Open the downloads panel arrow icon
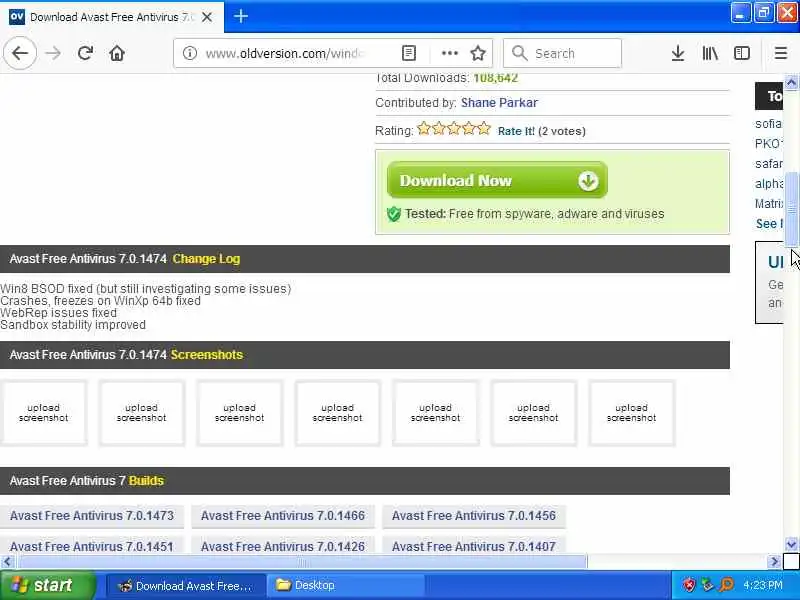This screenshot has height=600, width=800. coord(678,53)
